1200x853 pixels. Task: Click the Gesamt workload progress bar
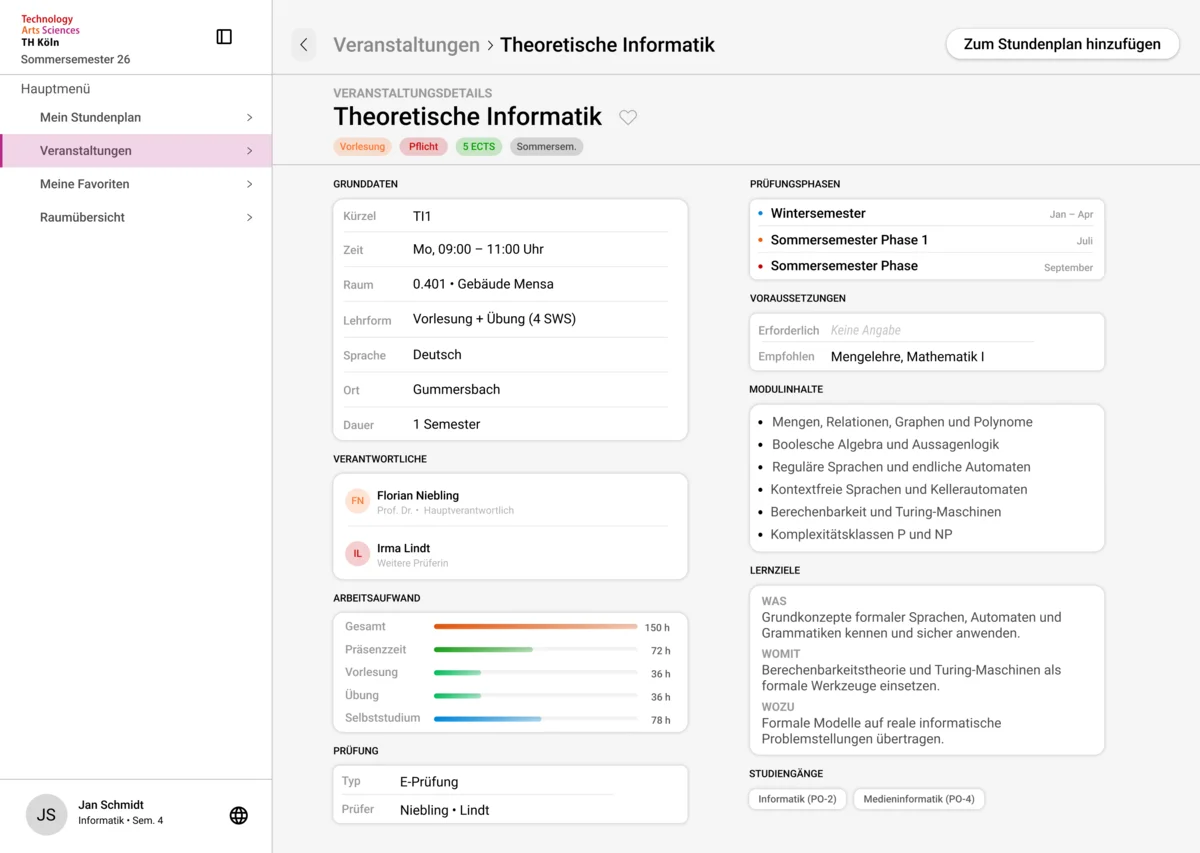click(535, 627)
